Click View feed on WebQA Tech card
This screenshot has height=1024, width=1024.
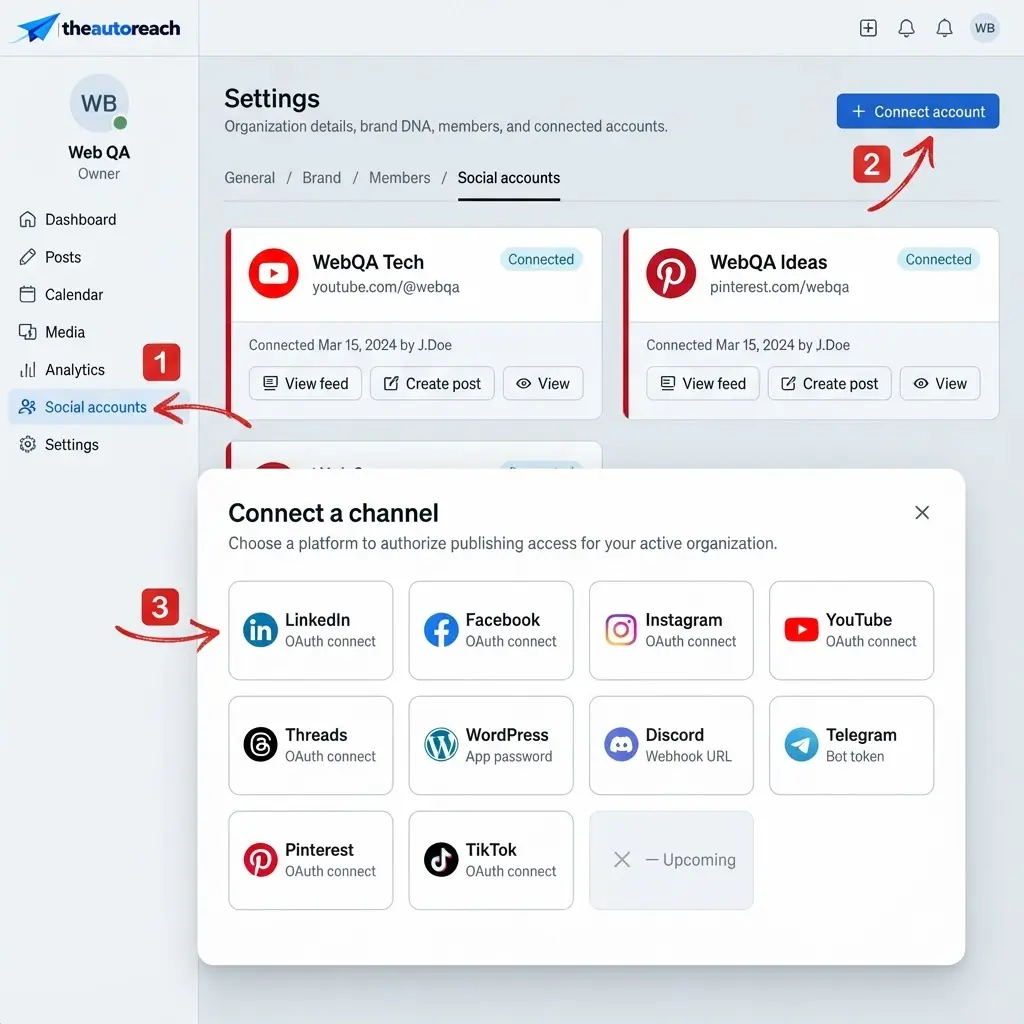click(x=305, y=383)
